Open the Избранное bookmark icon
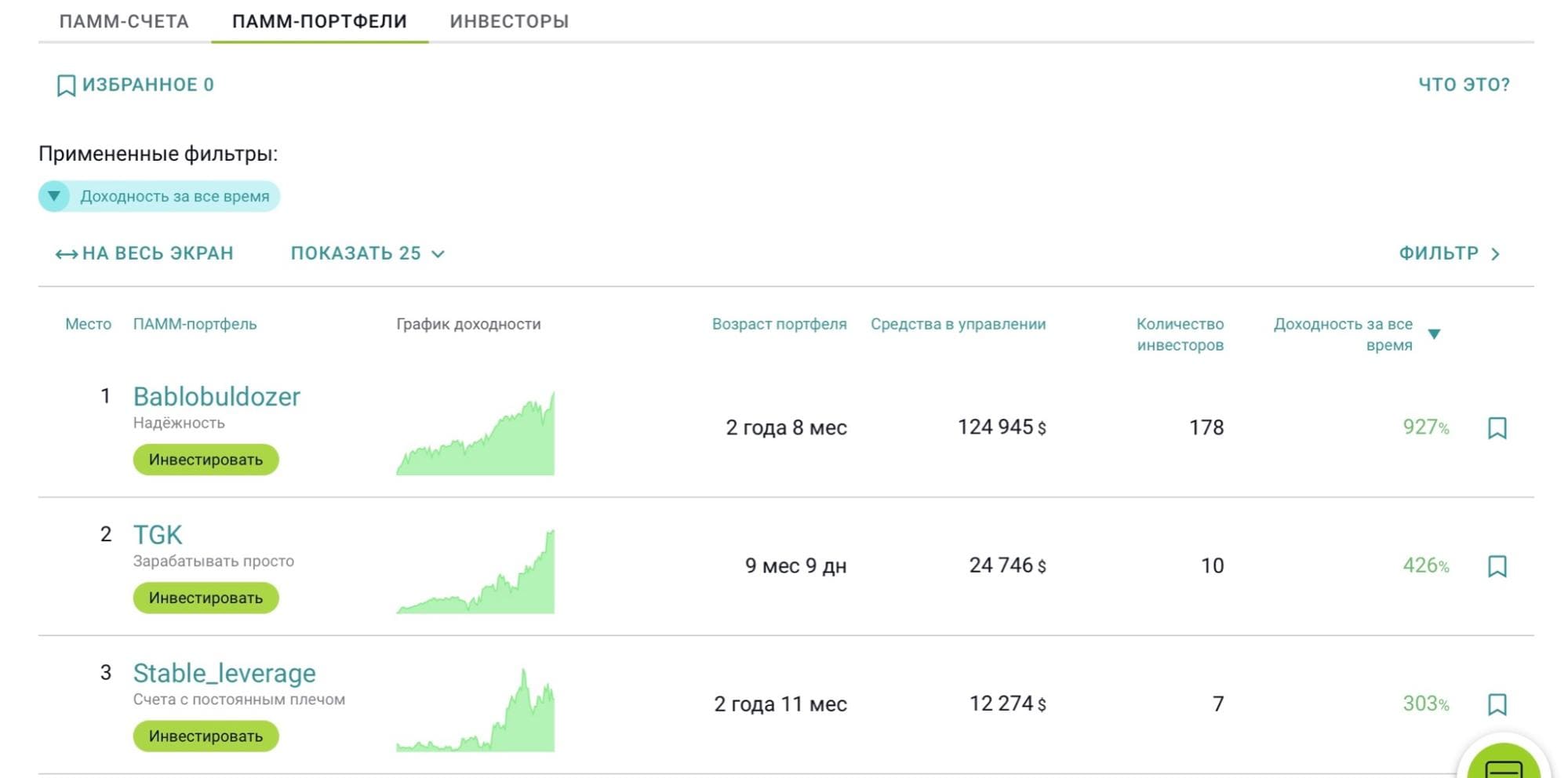 66,85
